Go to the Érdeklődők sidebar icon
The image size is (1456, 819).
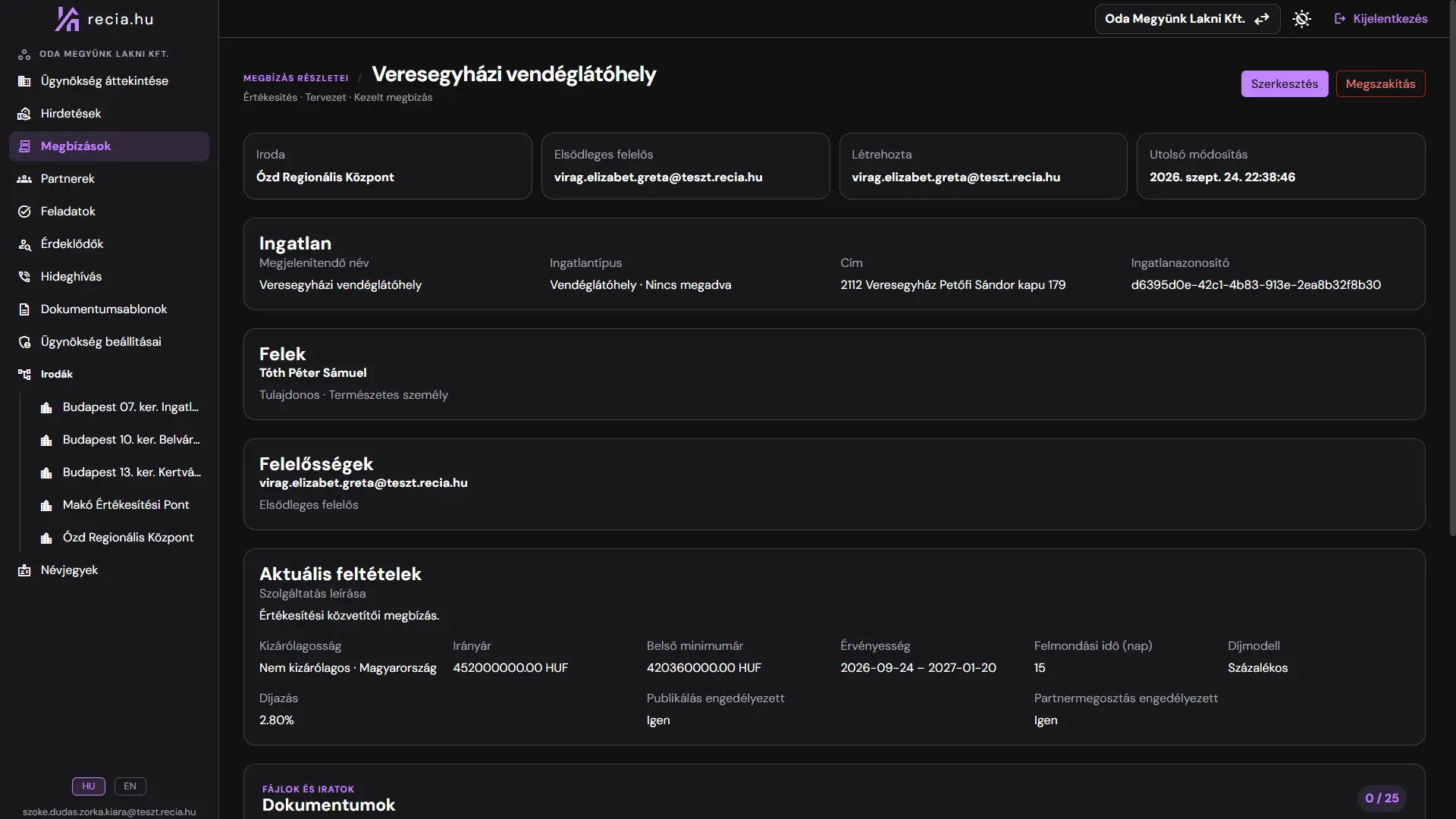24,244
